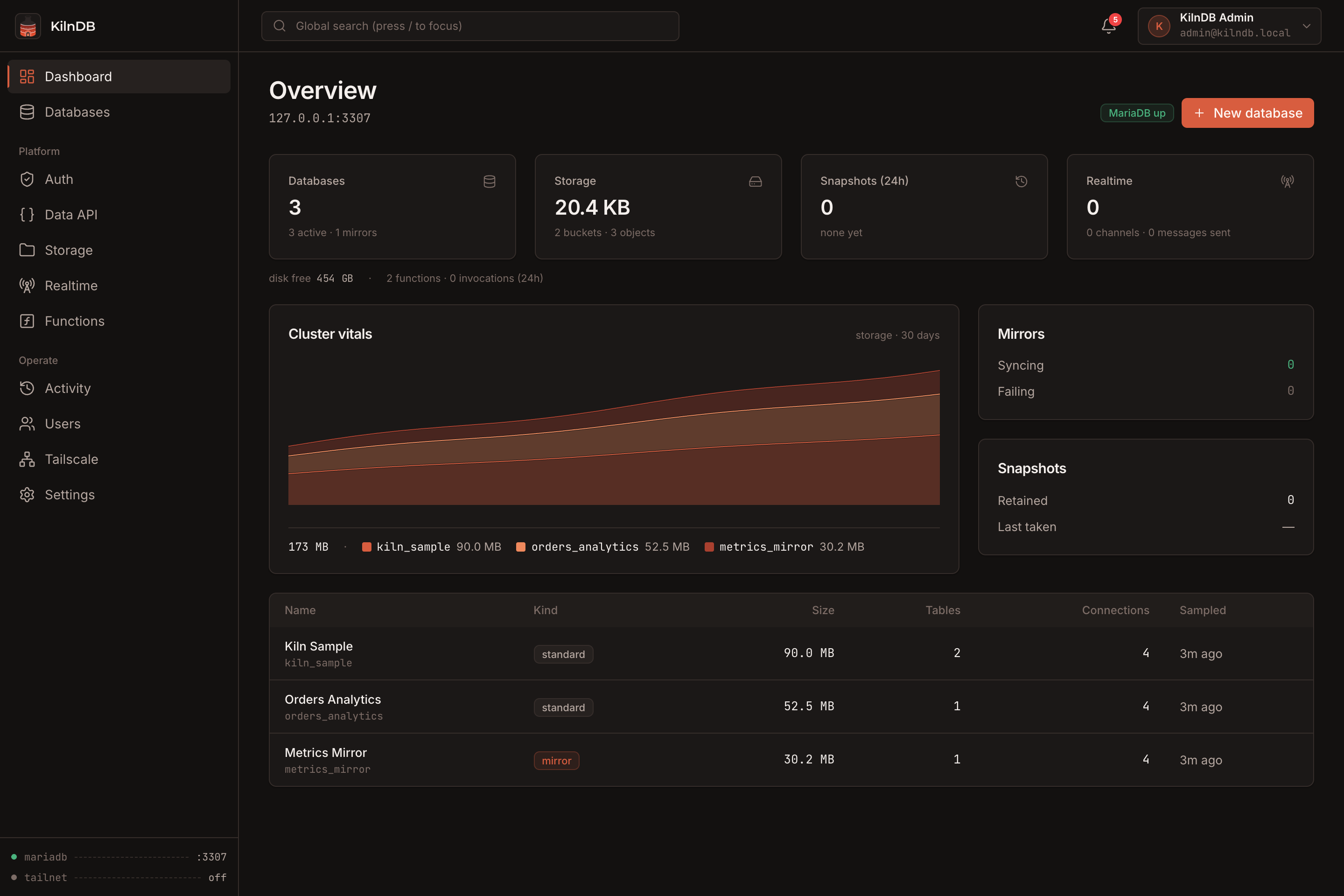Viewport: 1344px width, 896px height.
Task: Open the Tailscale page
Action: tap(119, 459)
